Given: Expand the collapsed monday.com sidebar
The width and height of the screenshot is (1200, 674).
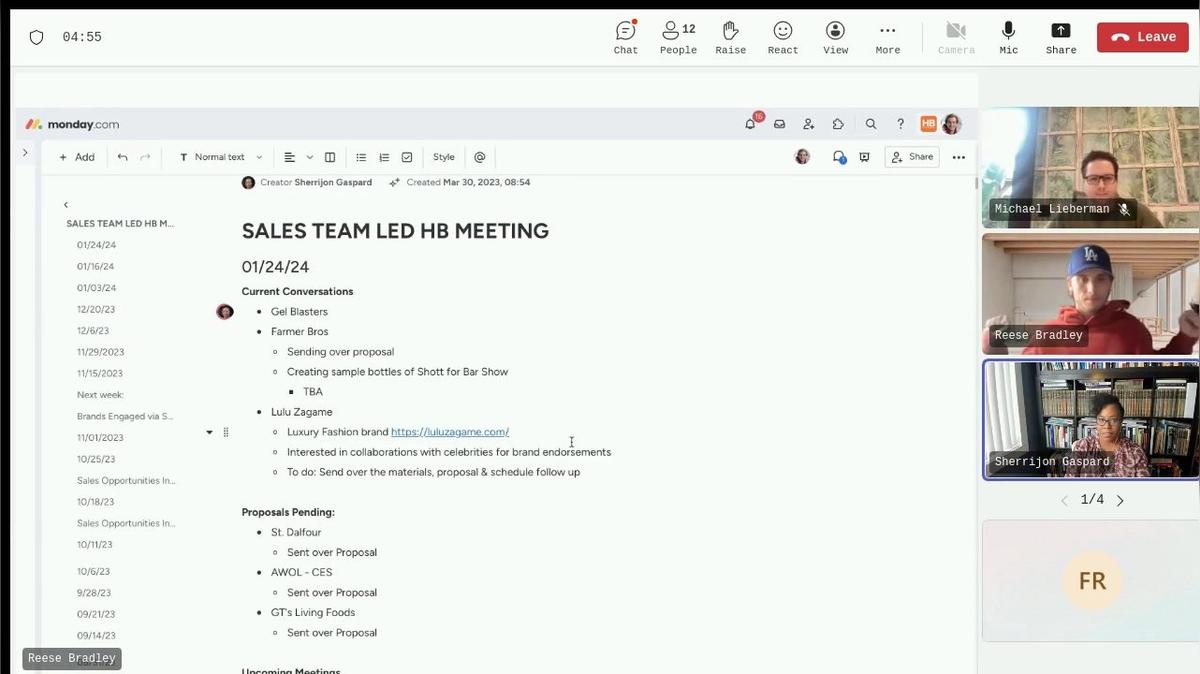Looking at the screenshot, I should tap(25, 153).
